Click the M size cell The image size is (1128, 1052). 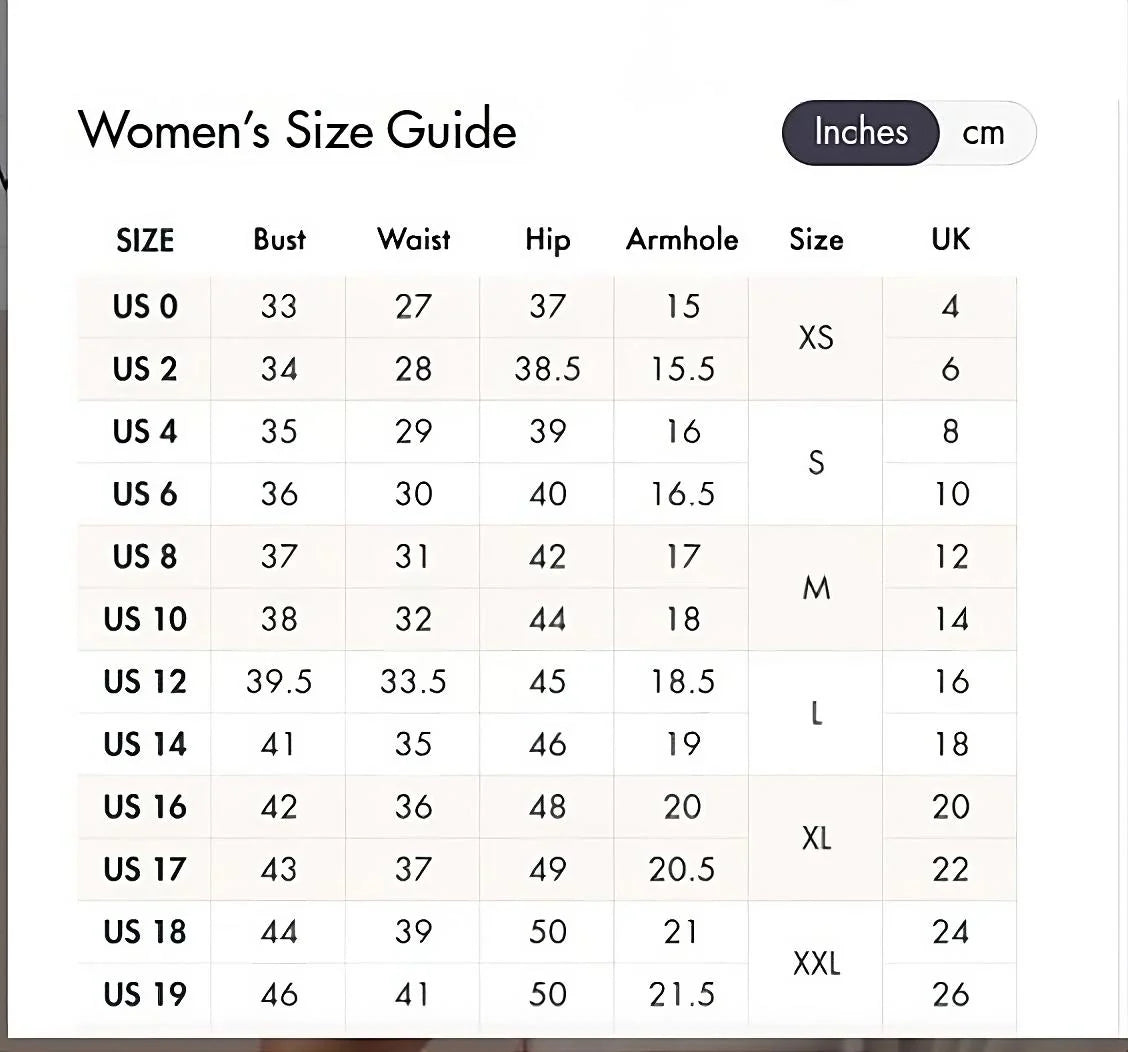[816, 588]
